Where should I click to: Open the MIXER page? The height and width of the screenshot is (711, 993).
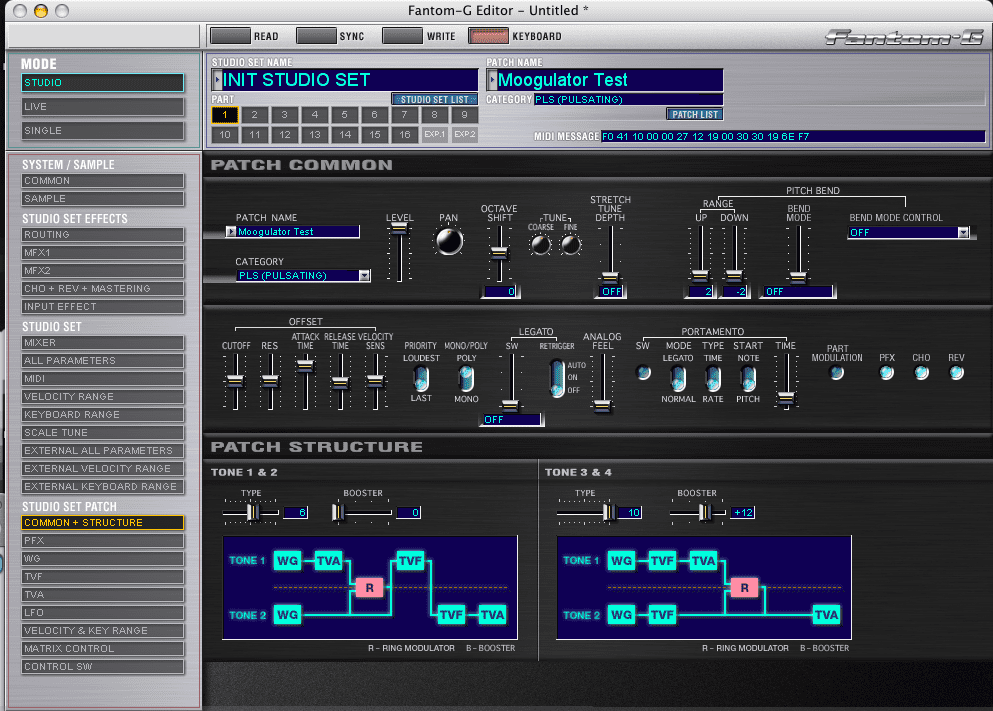pyautogui.click(x=103, y=343)
